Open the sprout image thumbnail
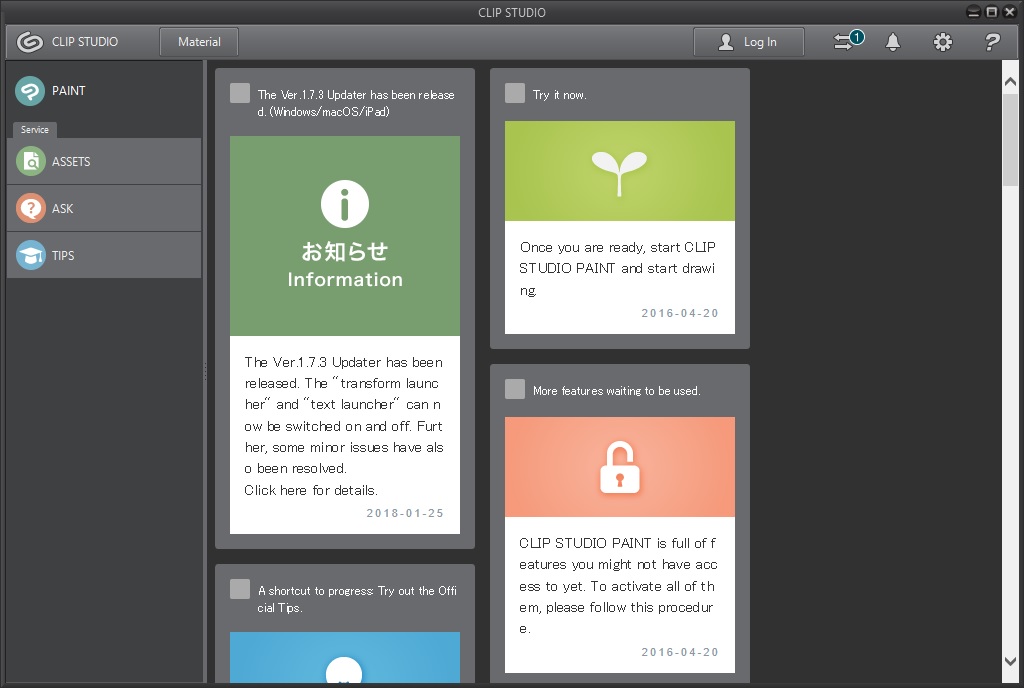1024x688 pixels. (x=620, y=171)
